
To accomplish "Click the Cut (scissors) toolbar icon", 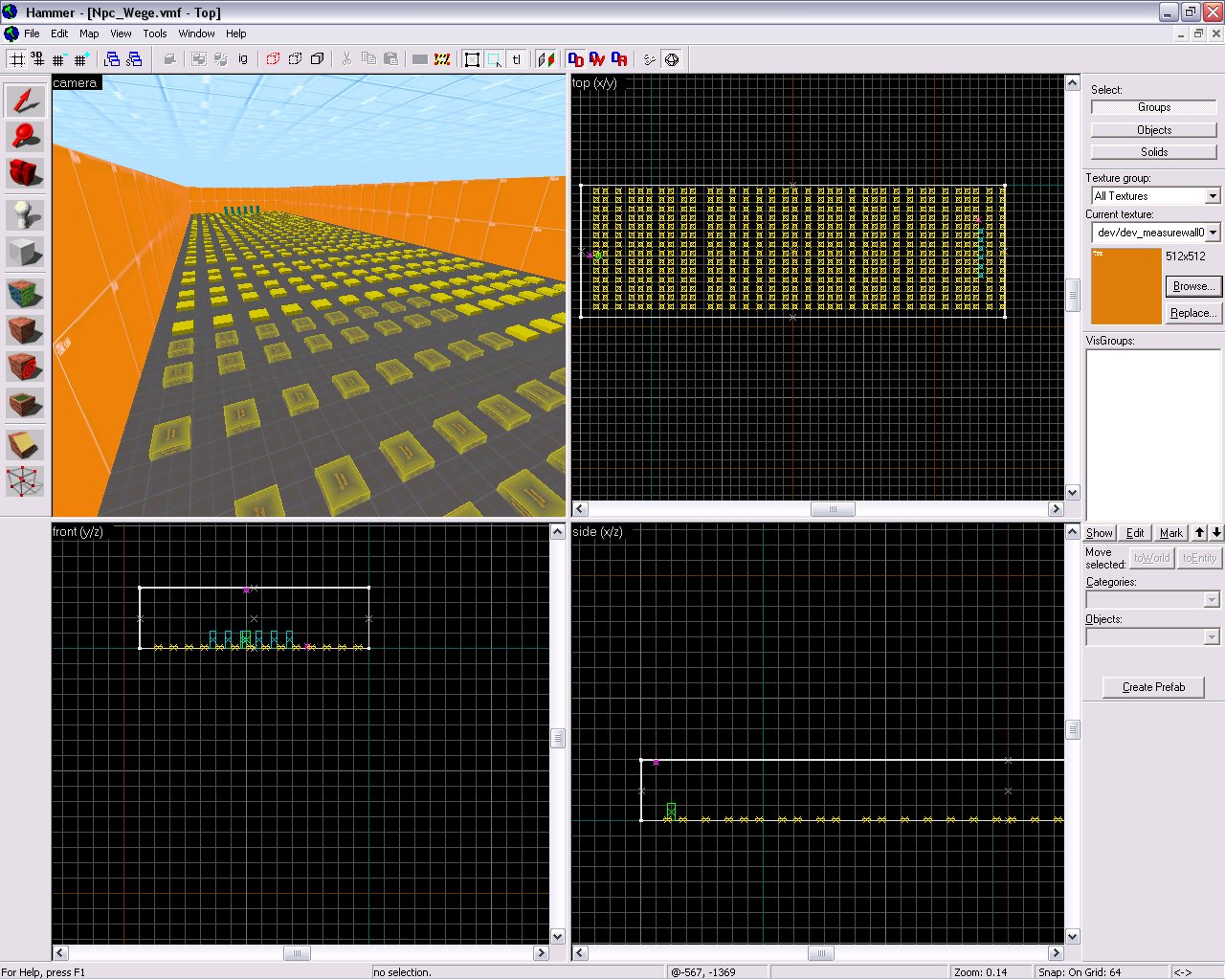I will (x=346, y=59).
